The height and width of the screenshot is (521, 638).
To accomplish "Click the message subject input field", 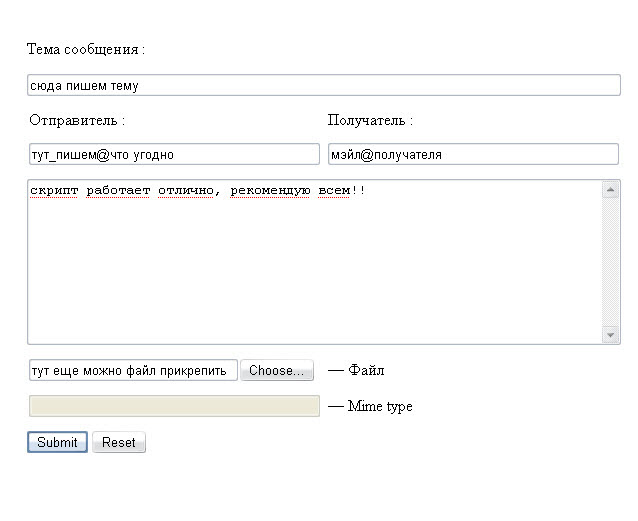I will pos(323,86).
